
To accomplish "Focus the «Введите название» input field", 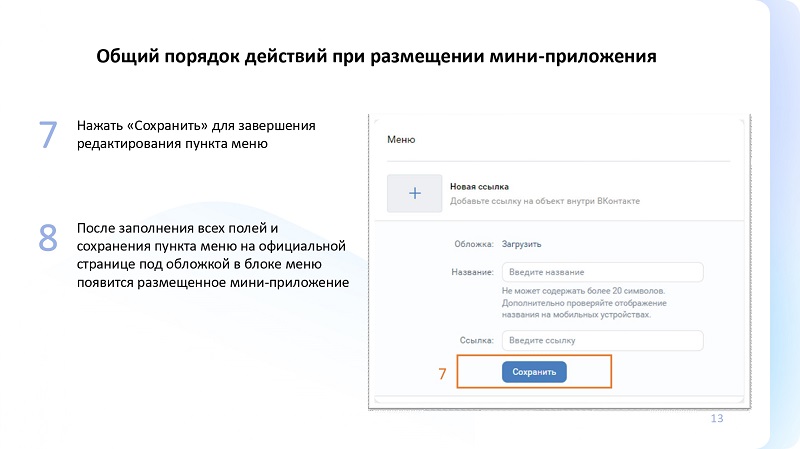I will [x=603, y=272].
